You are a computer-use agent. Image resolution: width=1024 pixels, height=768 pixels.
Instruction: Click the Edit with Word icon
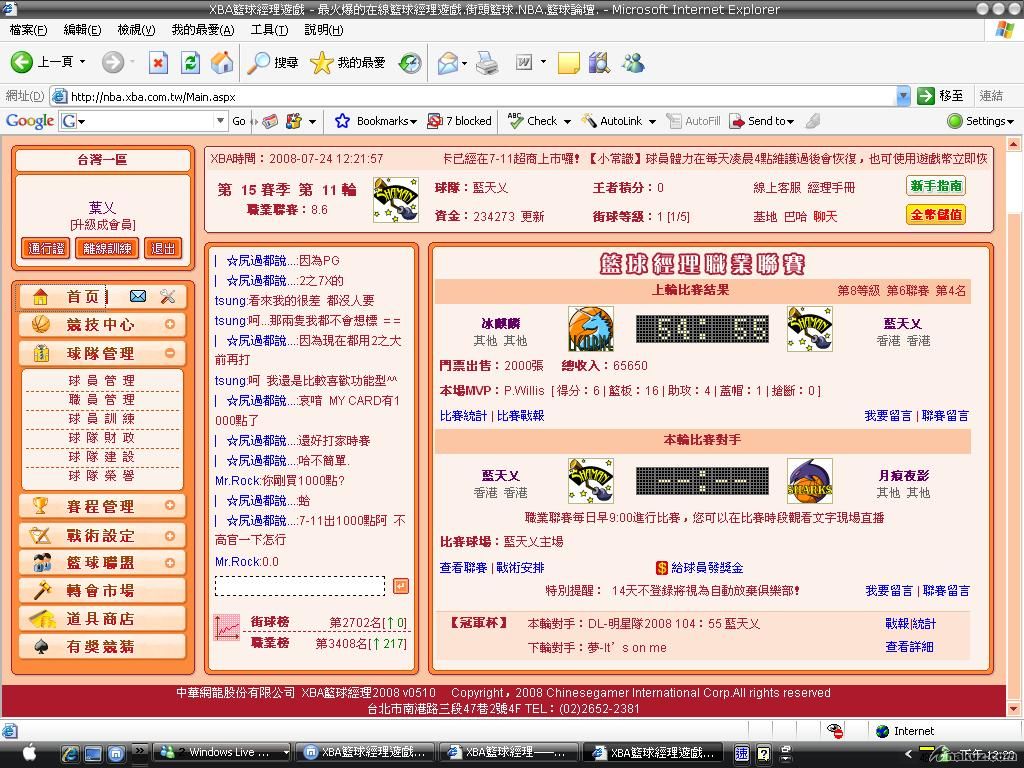pos(524,63)
